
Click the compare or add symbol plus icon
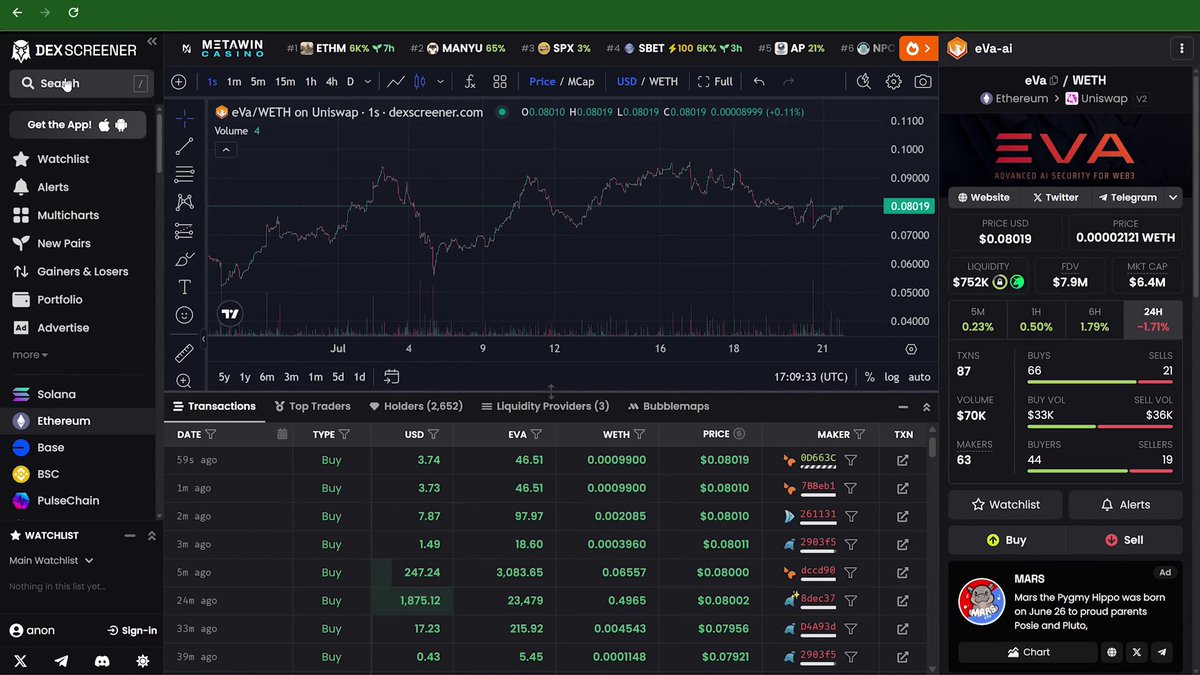click(179, 82)
